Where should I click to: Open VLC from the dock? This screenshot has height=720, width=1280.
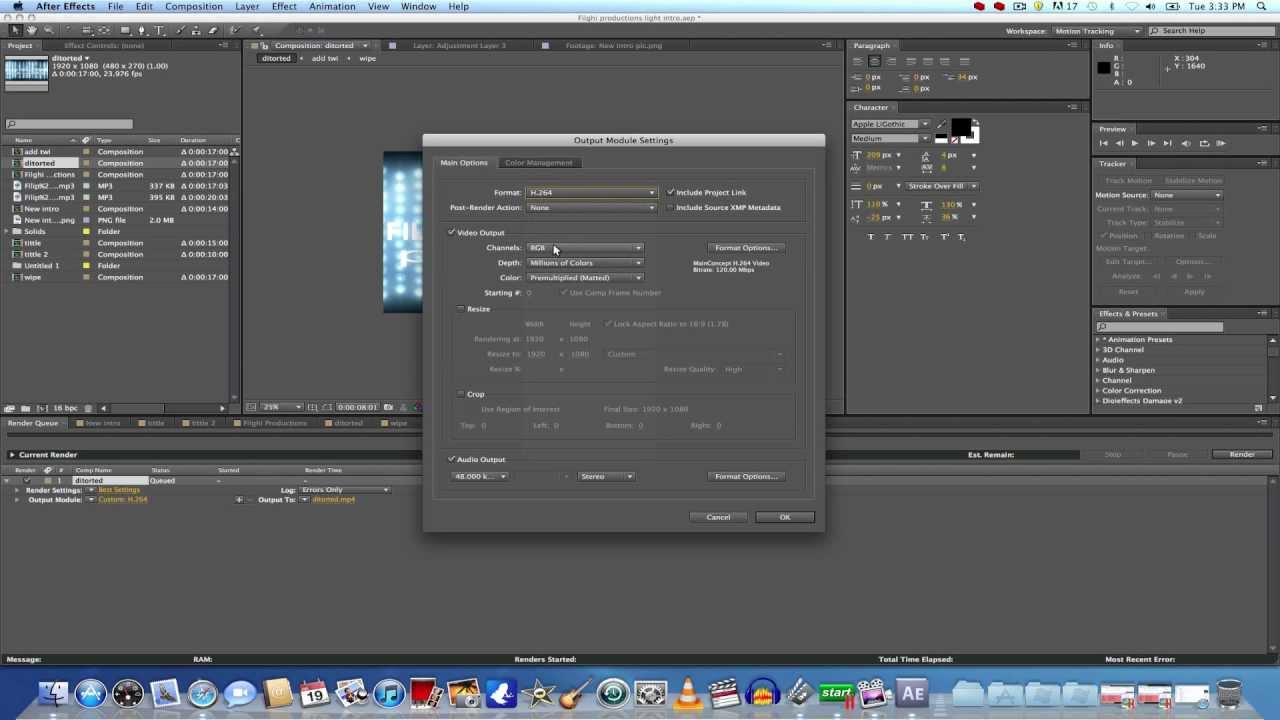687,693
